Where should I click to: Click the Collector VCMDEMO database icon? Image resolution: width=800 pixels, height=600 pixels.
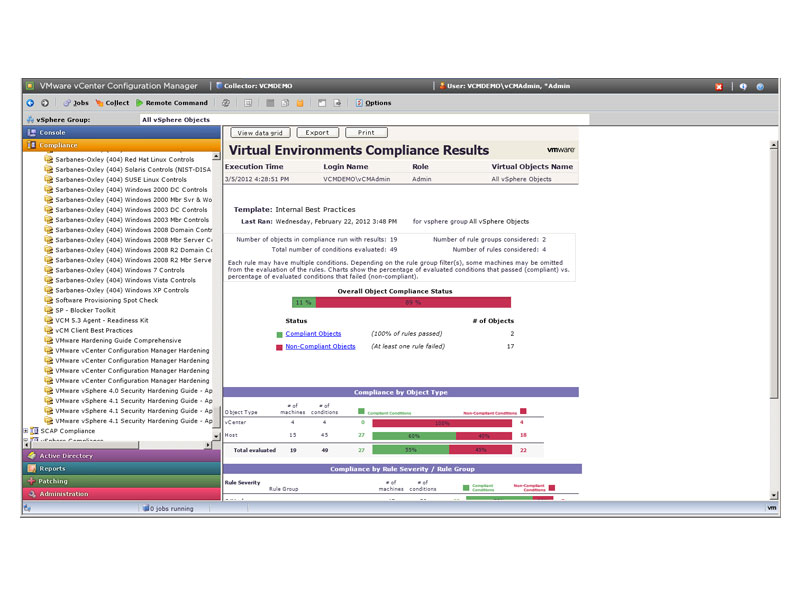click(x=219, y=86)
